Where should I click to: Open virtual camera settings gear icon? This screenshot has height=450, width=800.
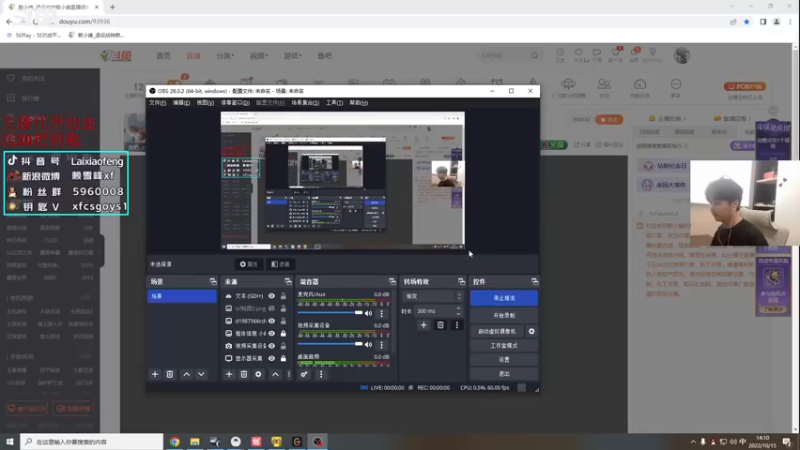tap(532, 332)
